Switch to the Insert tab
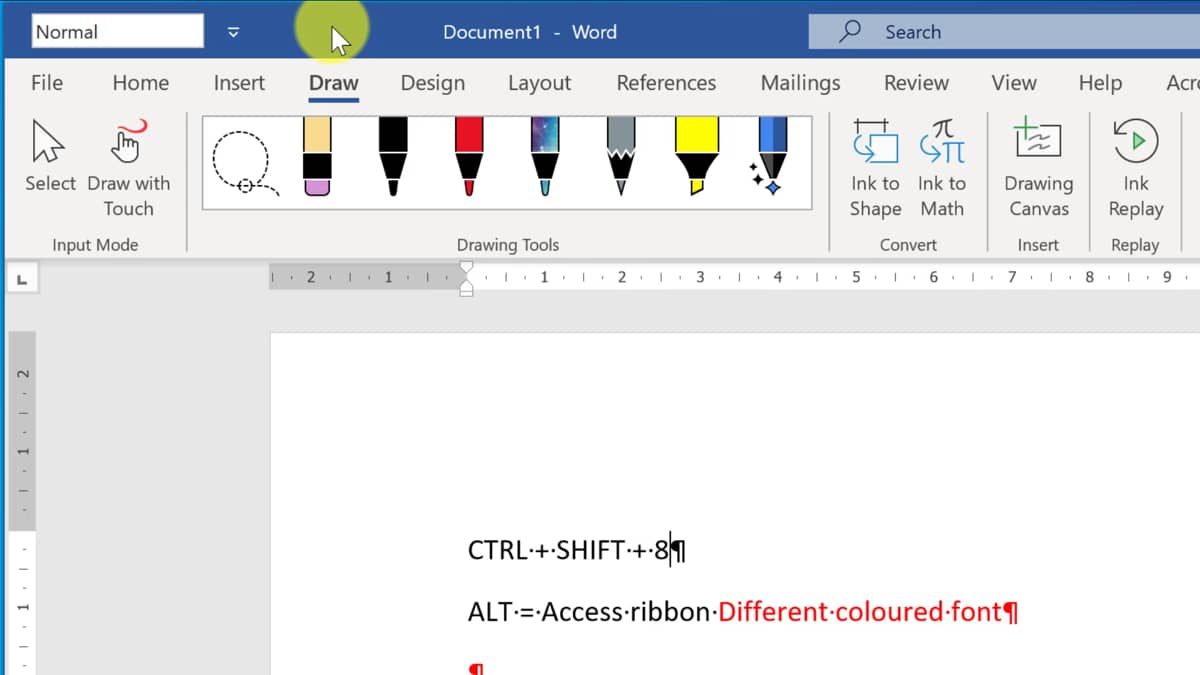 click(239, 83)
